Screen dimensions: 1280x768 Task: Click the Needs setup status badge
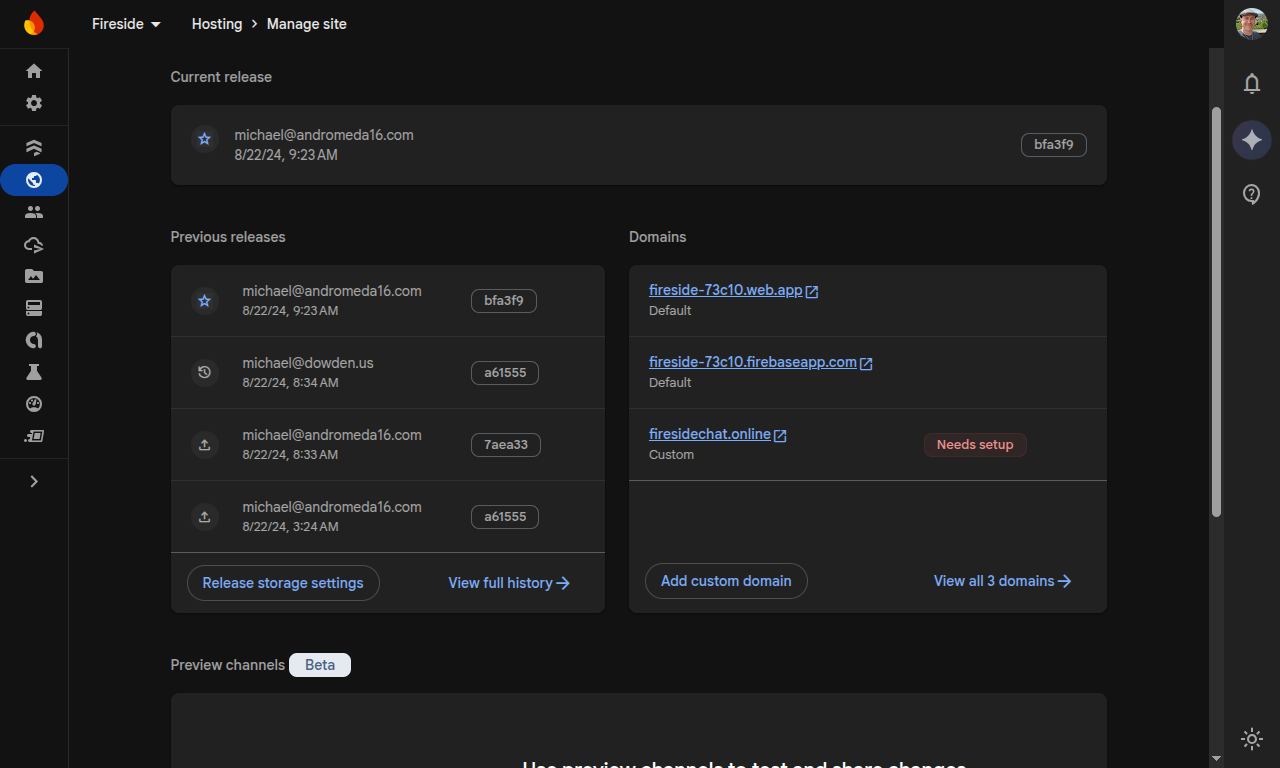[x=975, y=445]
